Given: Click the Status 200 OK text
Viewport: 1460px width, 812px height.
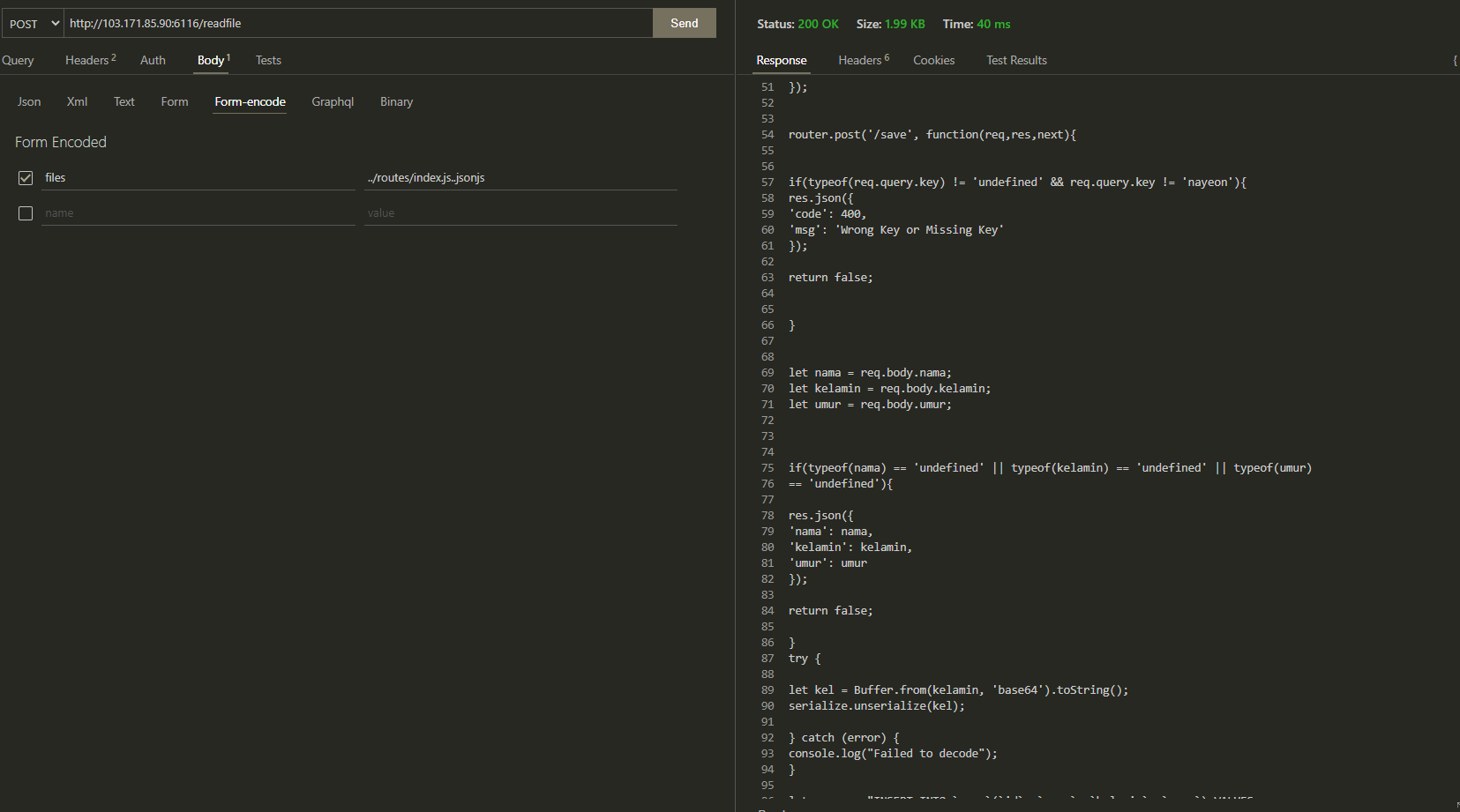Looking at the screenshot, I should tap(797, 24).
